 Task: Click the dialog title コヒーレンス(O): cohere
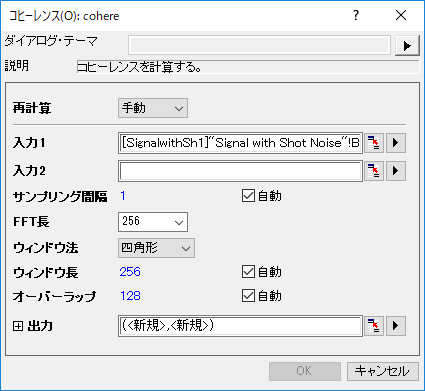(x=64, y=16)
